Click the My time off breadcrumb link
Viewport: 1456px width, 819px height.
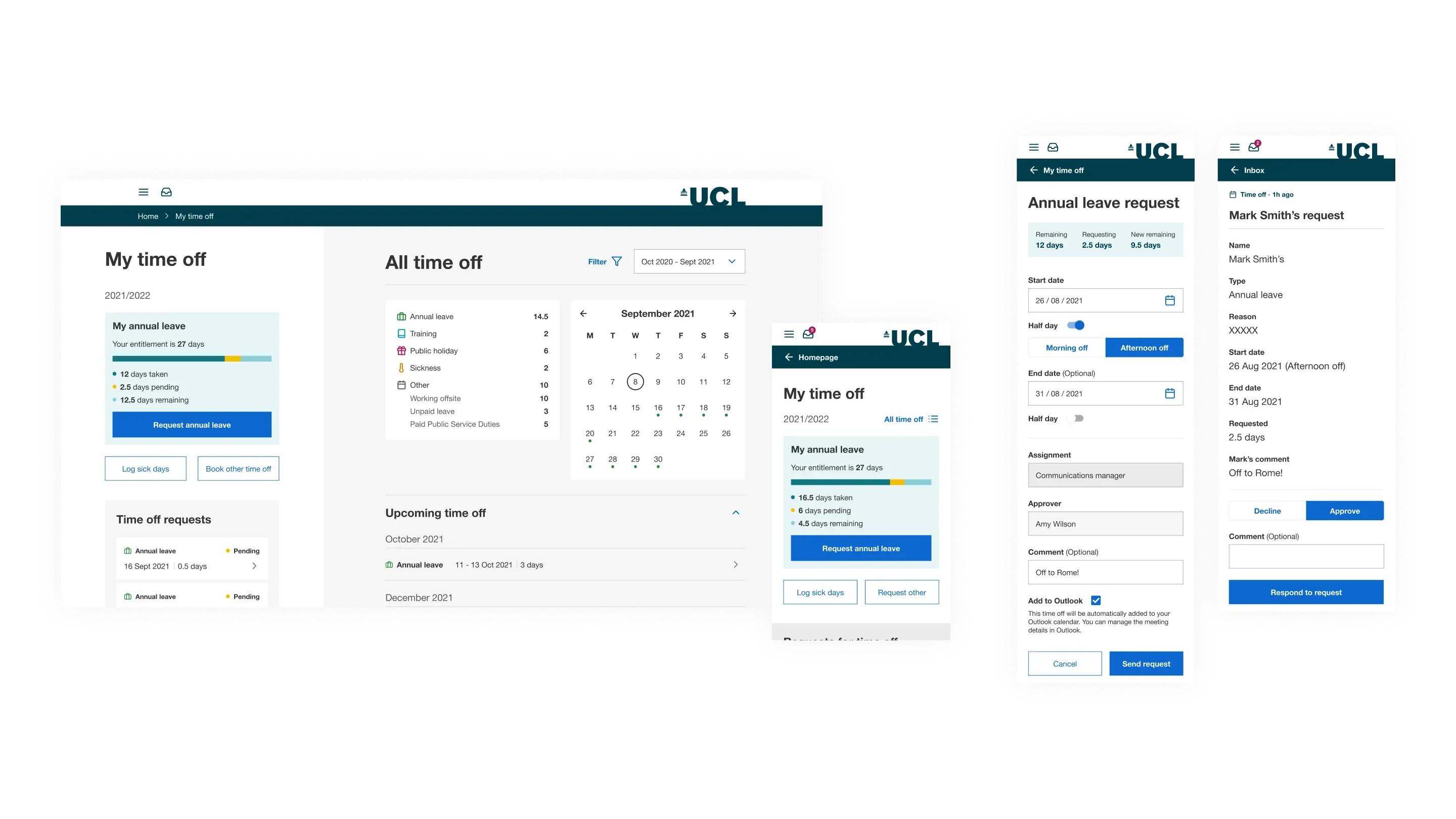pos(194,216)
